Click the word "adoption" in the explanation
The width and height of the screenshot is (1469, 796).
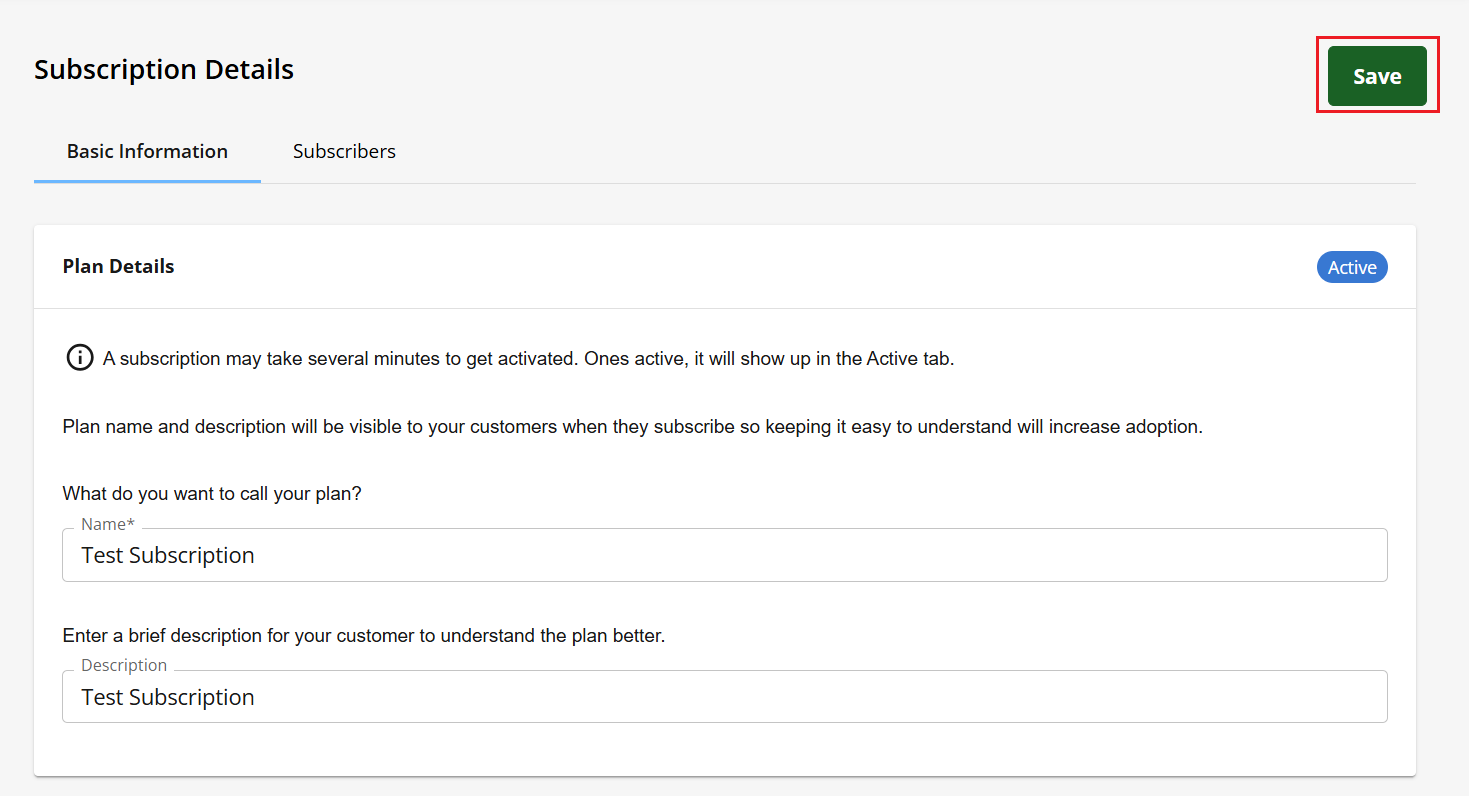click(1162, 427)
